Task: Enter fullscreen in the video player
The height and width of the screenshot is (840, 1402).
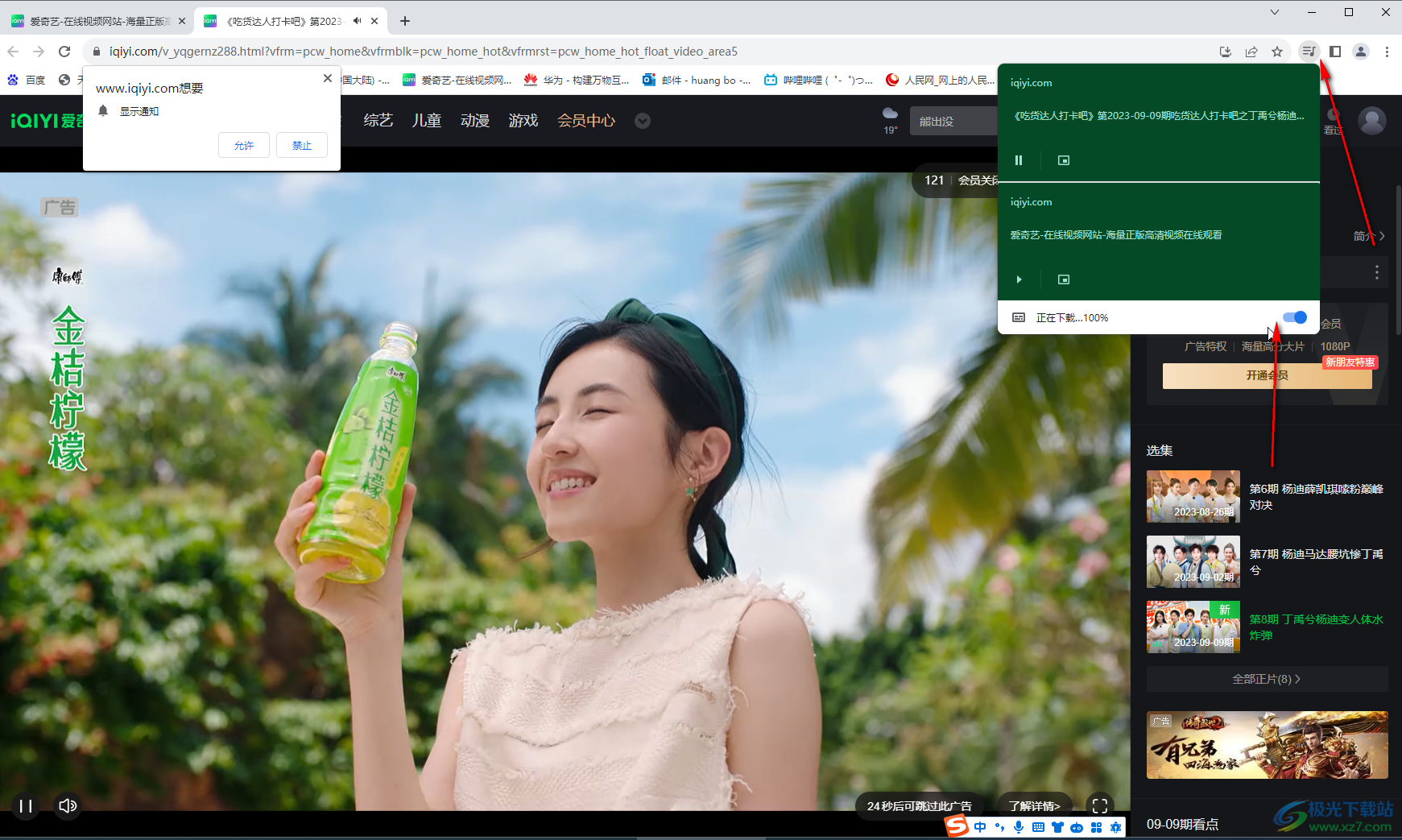Action: pyautogui.click(x=1100, y=805)
